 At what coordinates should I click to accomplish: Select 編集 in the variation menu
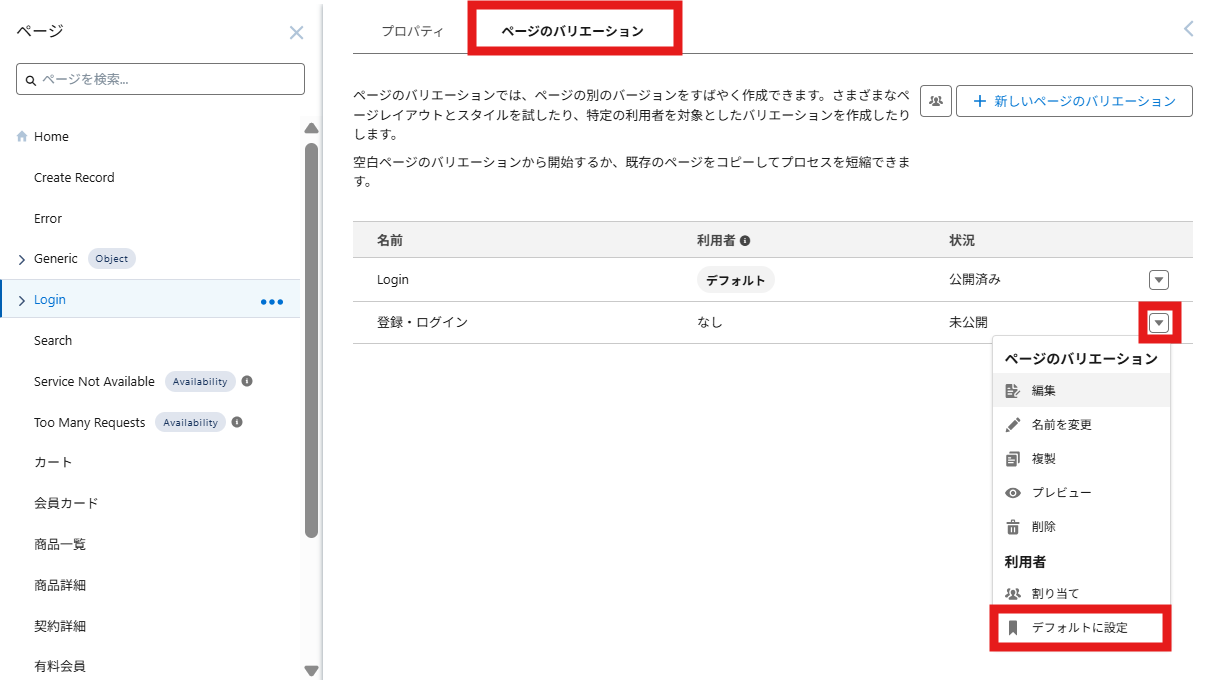click(x=1043, y=391)
